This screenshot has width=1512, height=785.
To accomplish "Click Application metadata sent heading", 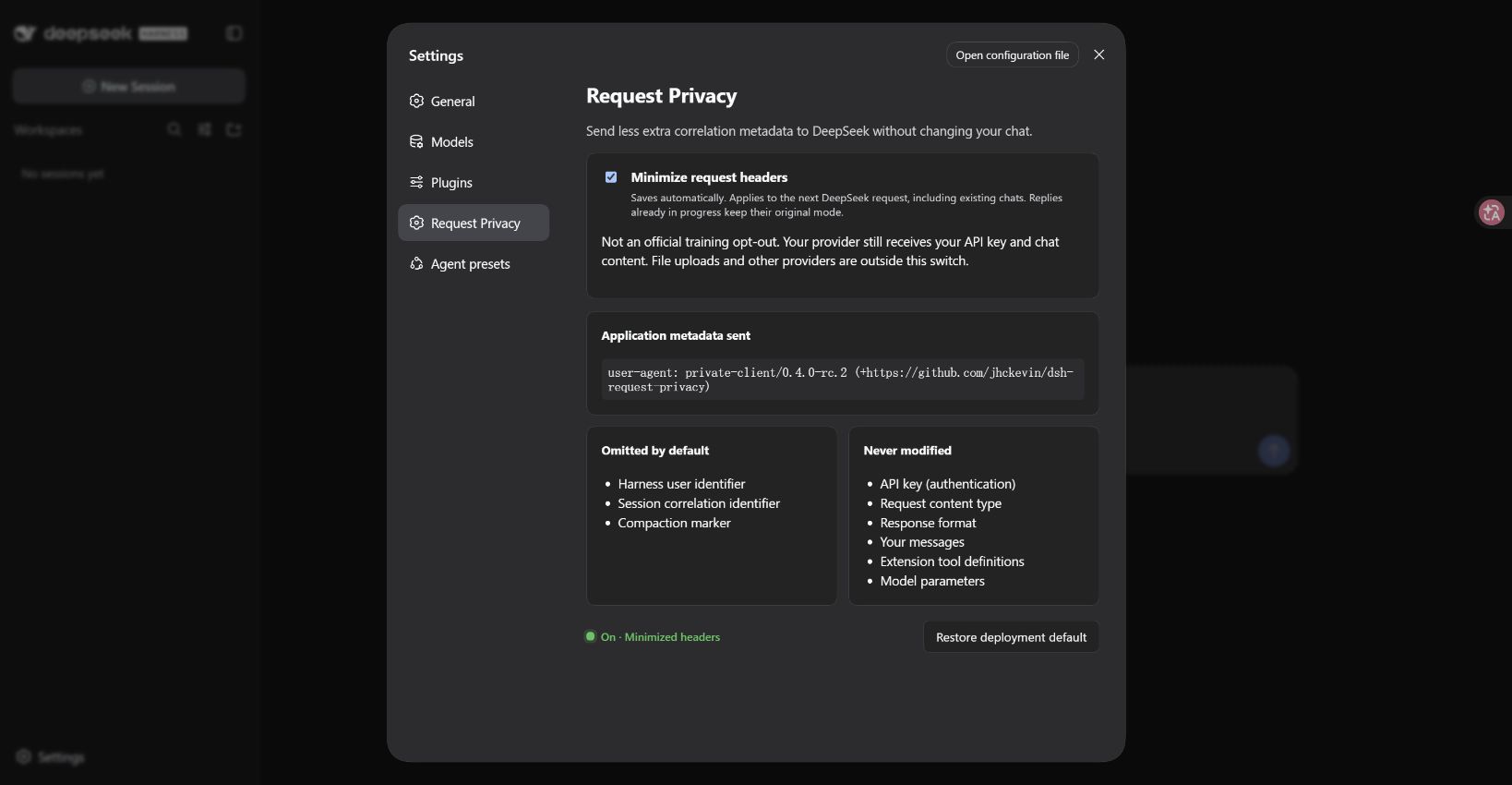I will click(676, 335).
